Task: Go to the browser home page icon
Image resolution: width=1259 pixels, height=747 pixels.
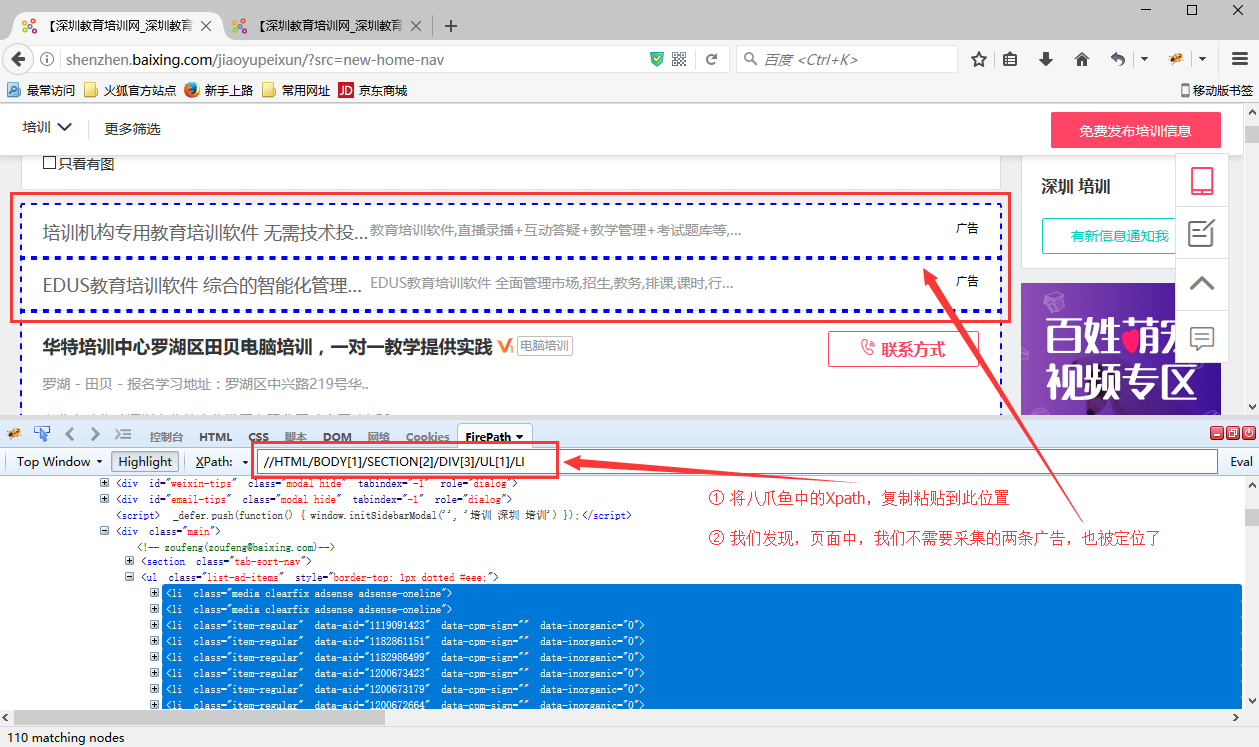Action: coord(1081,59)
